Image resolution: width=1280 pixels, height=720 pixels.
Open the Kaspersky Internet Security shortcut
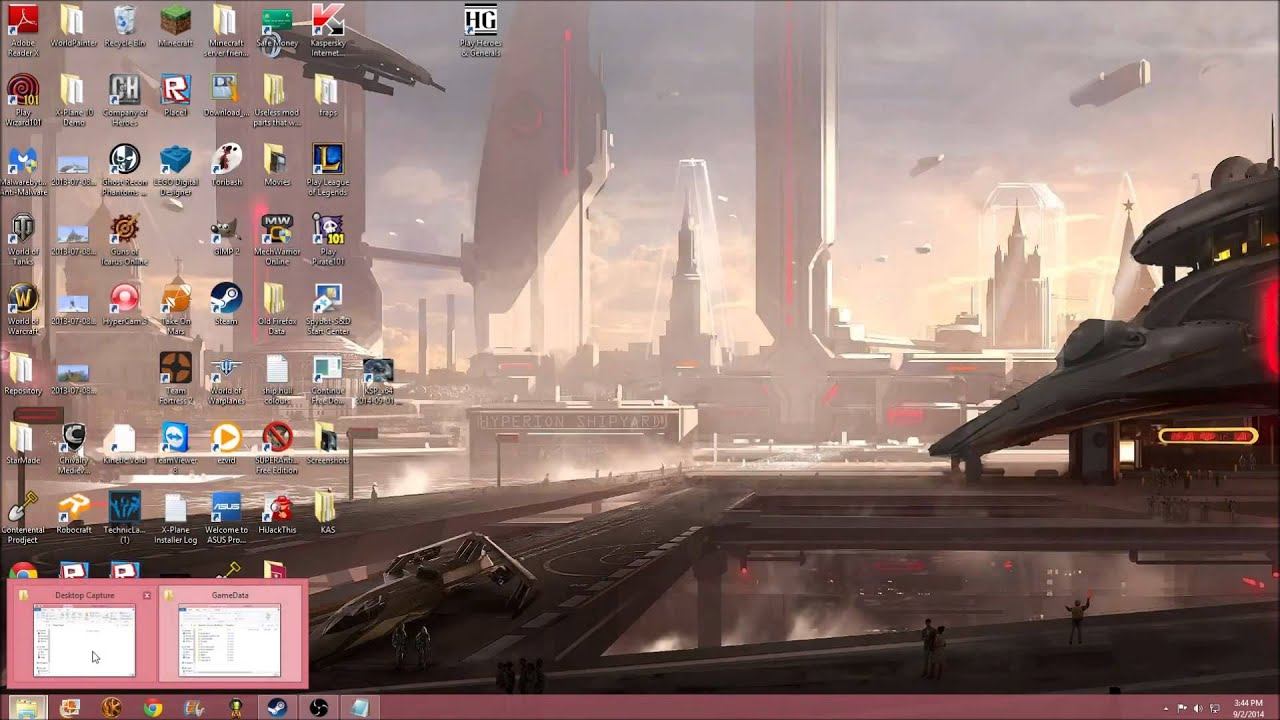click(327, 30)
